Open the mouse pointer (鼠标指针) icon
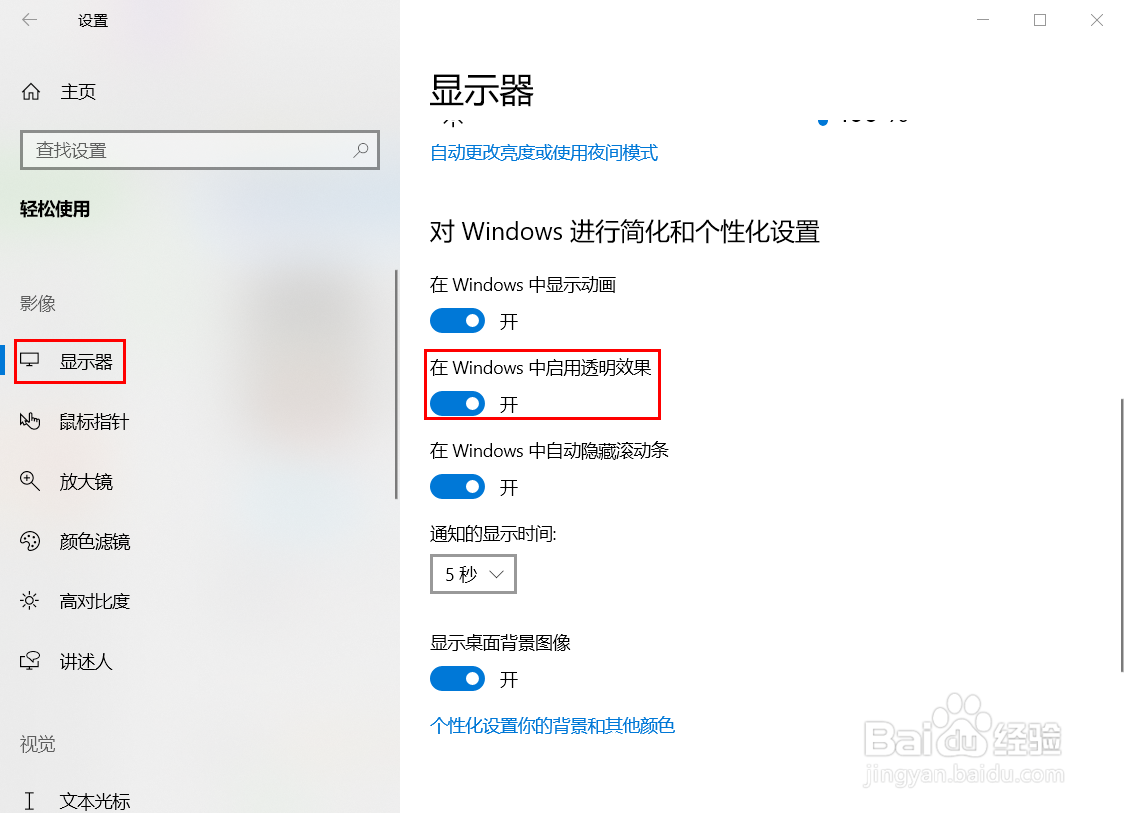Screen dimensions: 1126x813 tap(29, 421)
